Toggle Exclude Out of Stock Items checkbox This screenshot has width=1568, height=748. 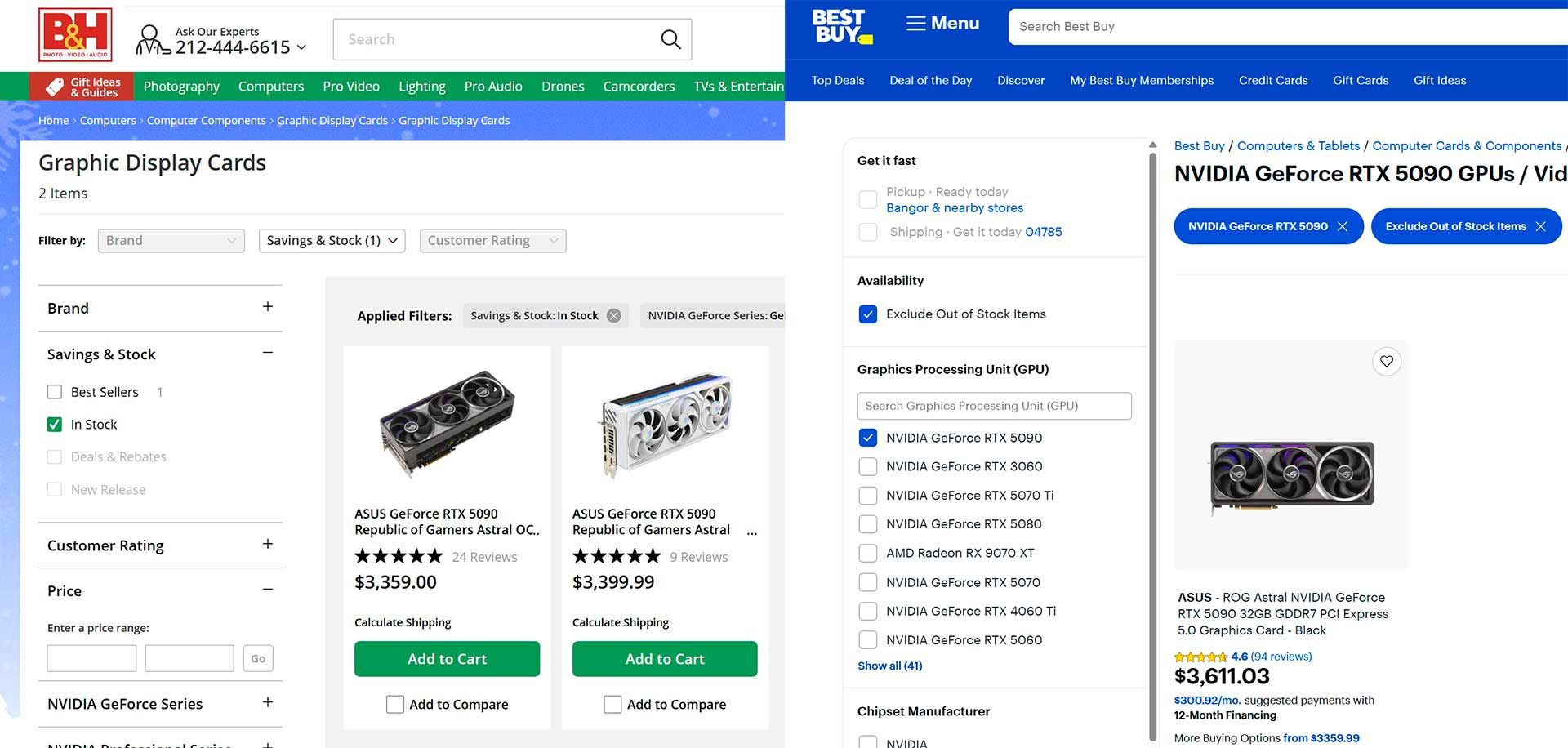point(868,314)
